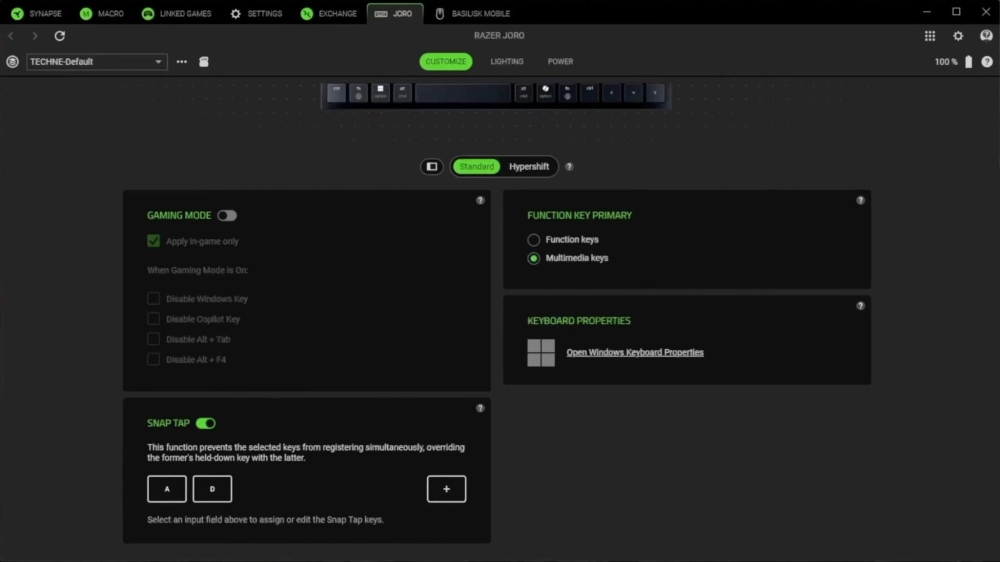Screen dimensions: 1000x562
Task: Expand the TECHNE-Default profile dropdown
Action: coord(97,62)
